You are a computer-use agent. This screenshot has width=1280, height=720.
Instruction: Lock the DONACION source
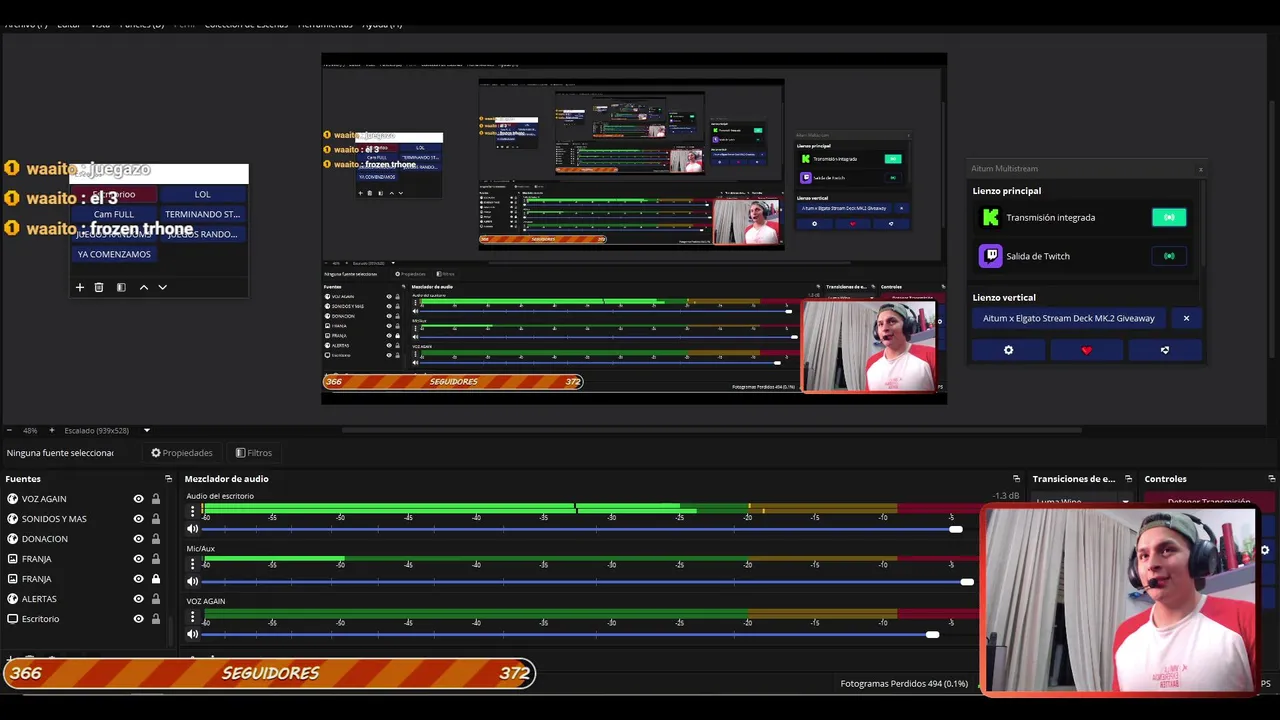[155, 539]
